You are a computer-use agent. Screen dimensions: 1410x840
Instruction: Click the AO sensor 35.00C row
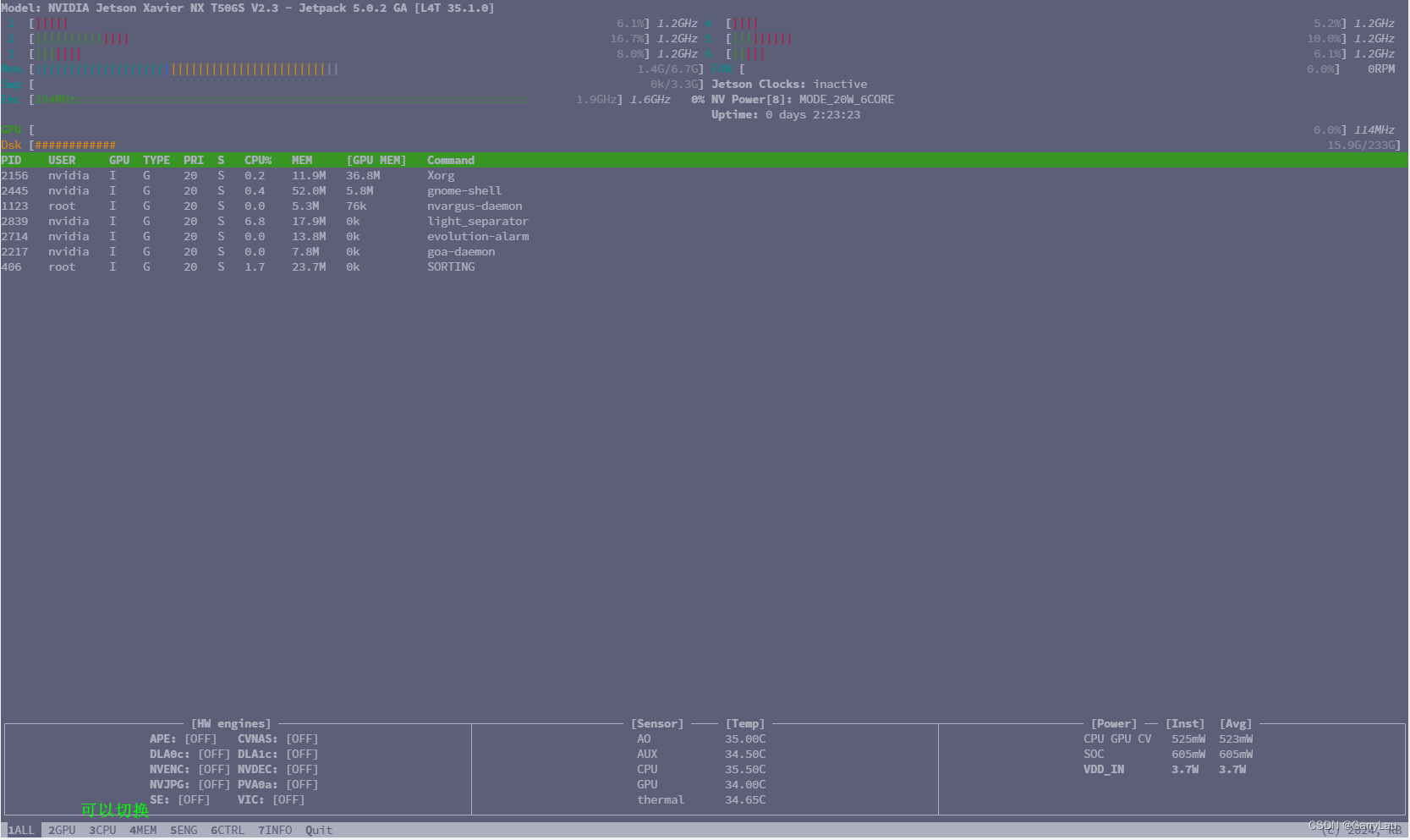click(x=701, y=738)
